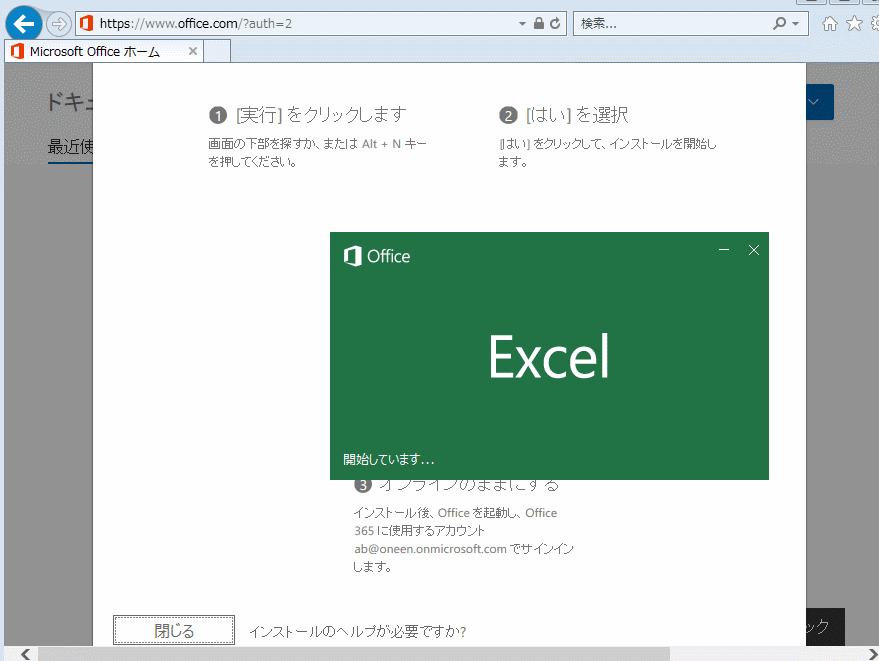Click the scrollbar left arrow
Image resolution: width=879 pixels, height=661 pixels.
coord(25,654)
